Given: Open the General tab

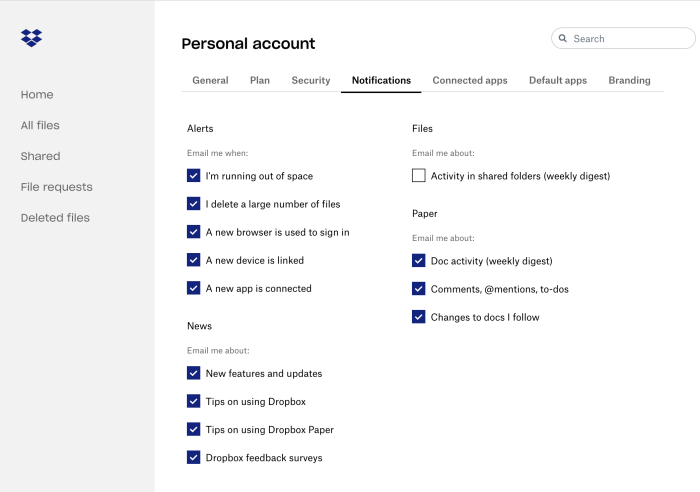Looking at the screenshot, I should pos(210,80).
